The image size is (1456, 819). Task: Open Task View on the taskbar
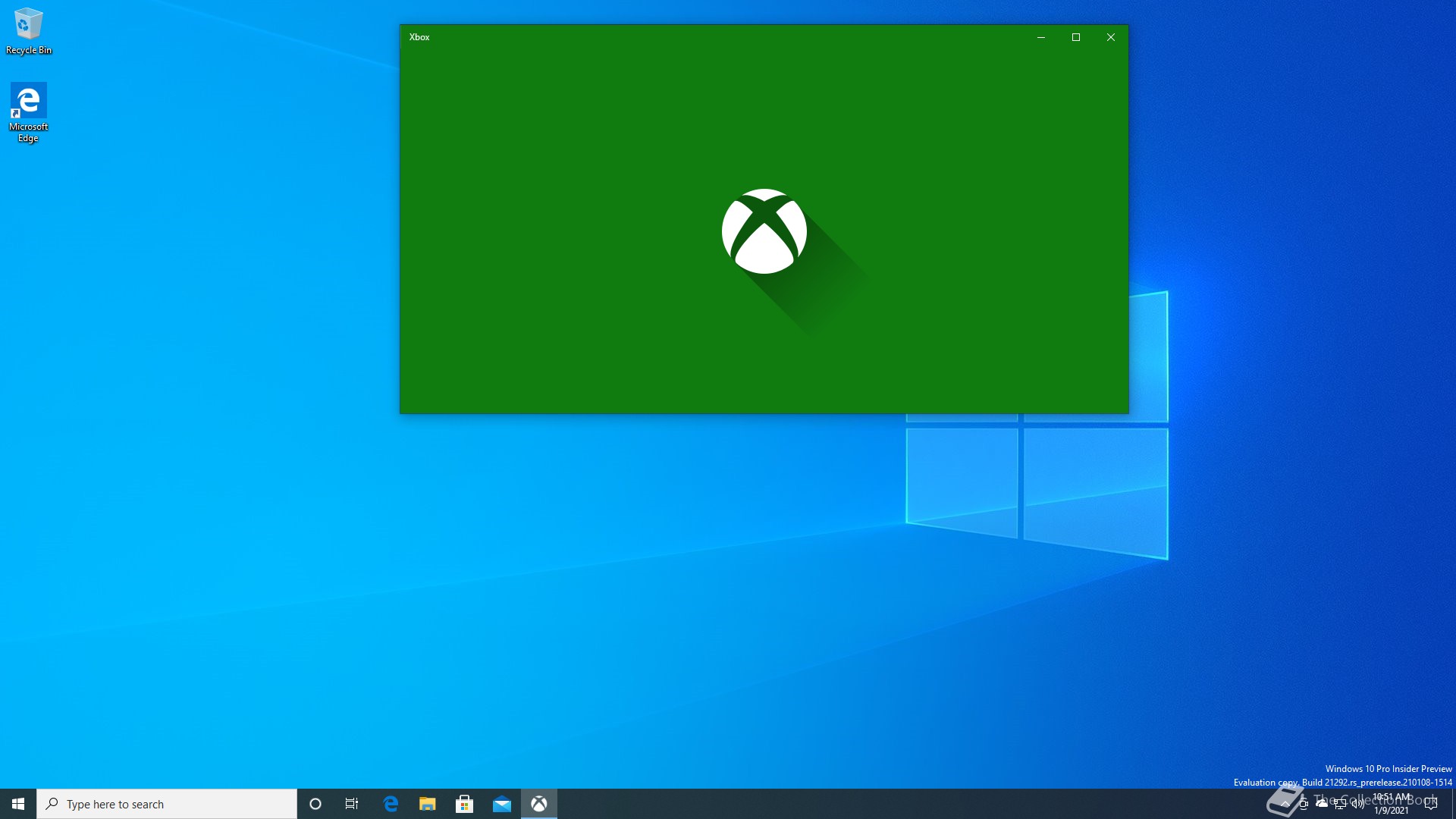pyautogui.click(x=352, y=804)
